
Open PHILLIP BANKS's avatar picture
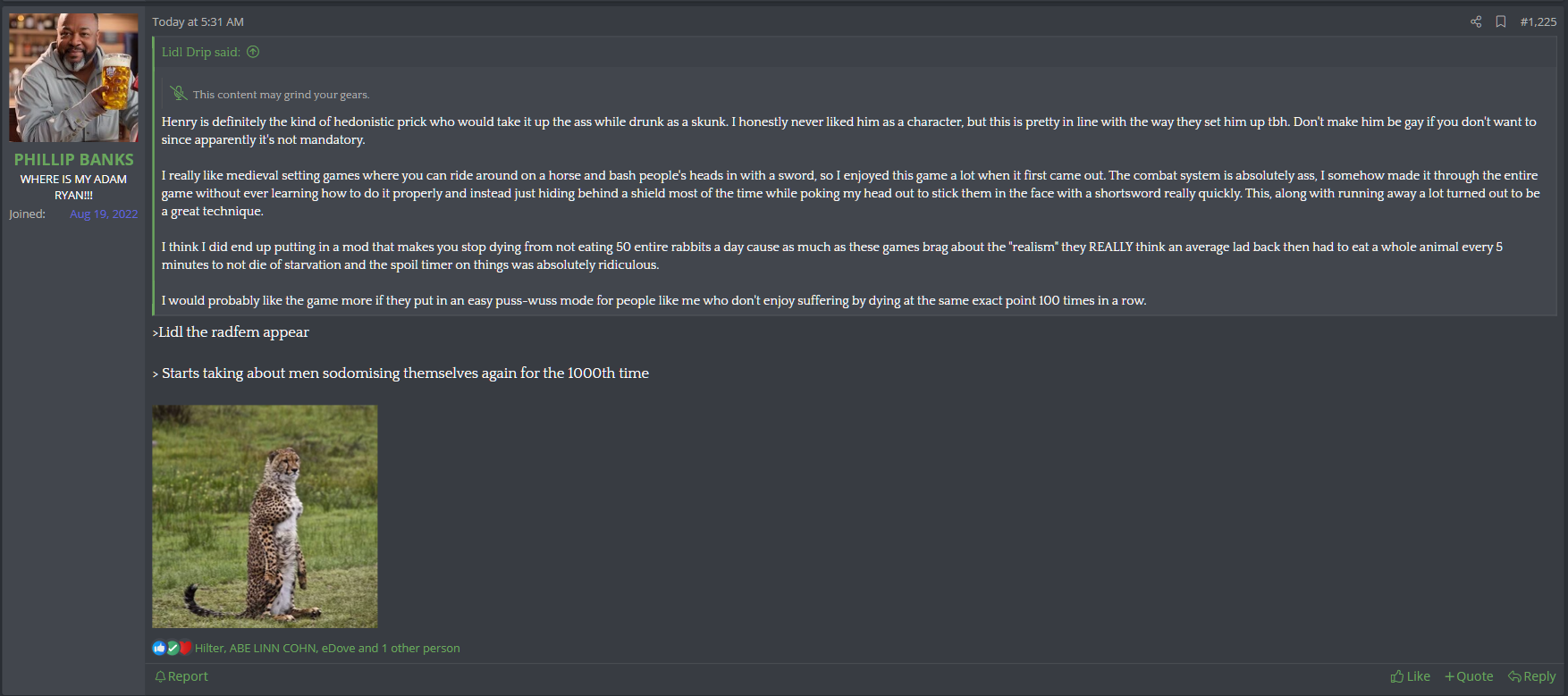[x=73, y=78]
